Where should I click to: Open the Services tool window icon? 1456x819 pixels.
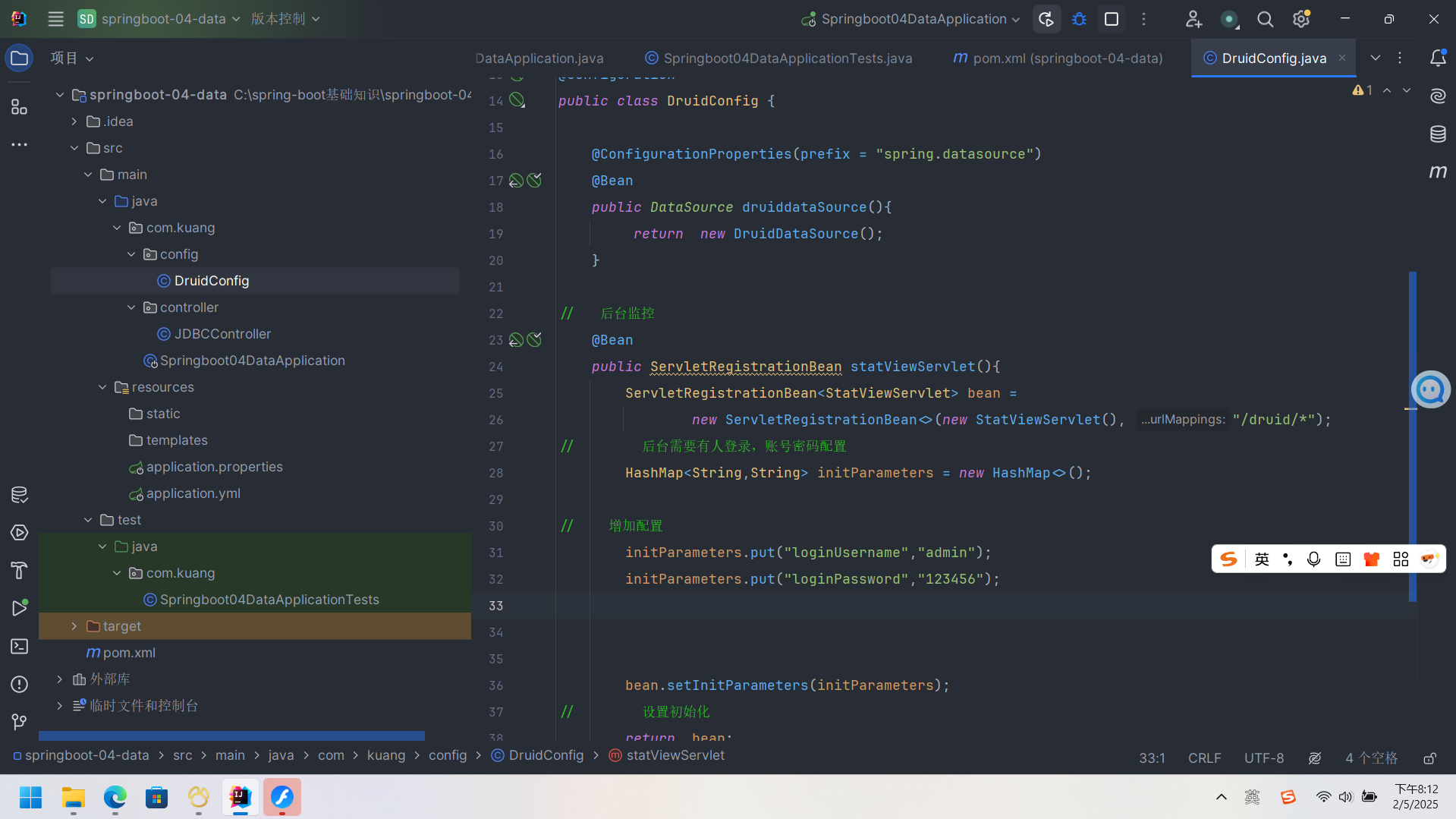coord(19,533)
